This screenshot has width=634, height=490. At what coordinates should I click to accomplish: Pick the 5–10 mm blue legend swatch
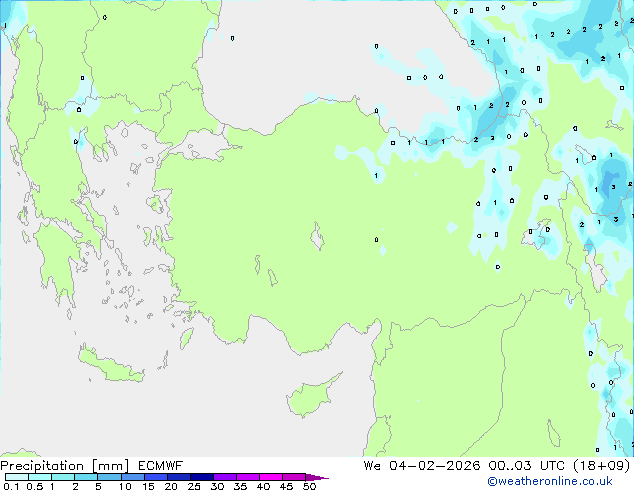tap(109, 477)
